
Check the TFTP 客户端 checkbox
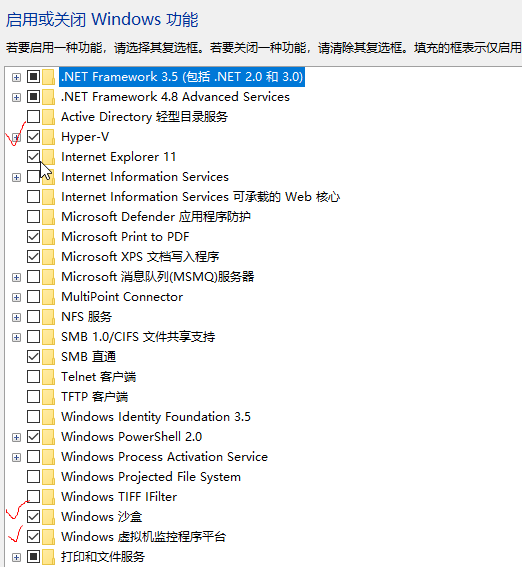point(33,397)
